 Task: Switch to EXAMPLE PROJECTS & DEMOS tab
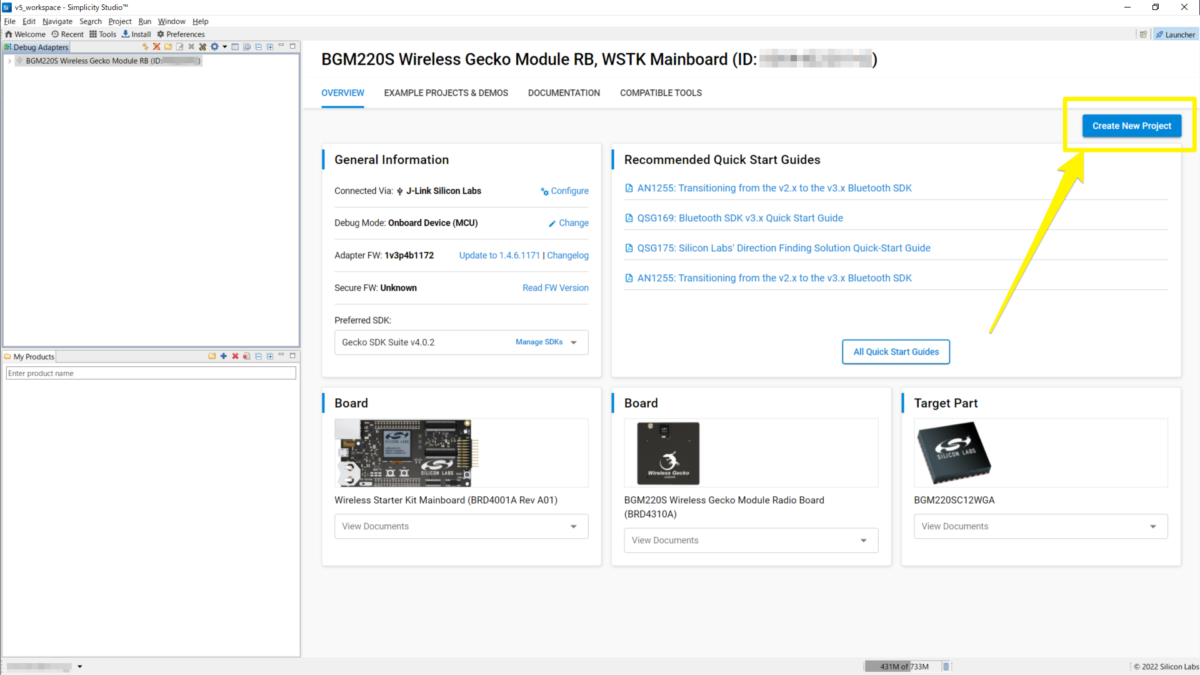tap(446, 93)
